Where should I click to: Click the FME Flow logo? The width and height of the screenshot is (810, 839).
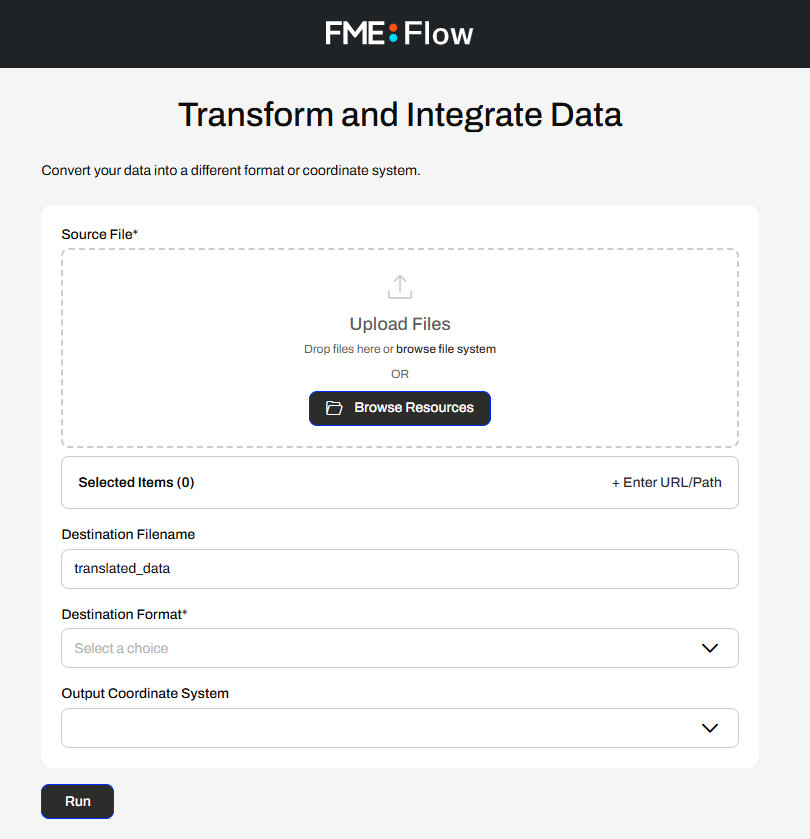point(399,34)
